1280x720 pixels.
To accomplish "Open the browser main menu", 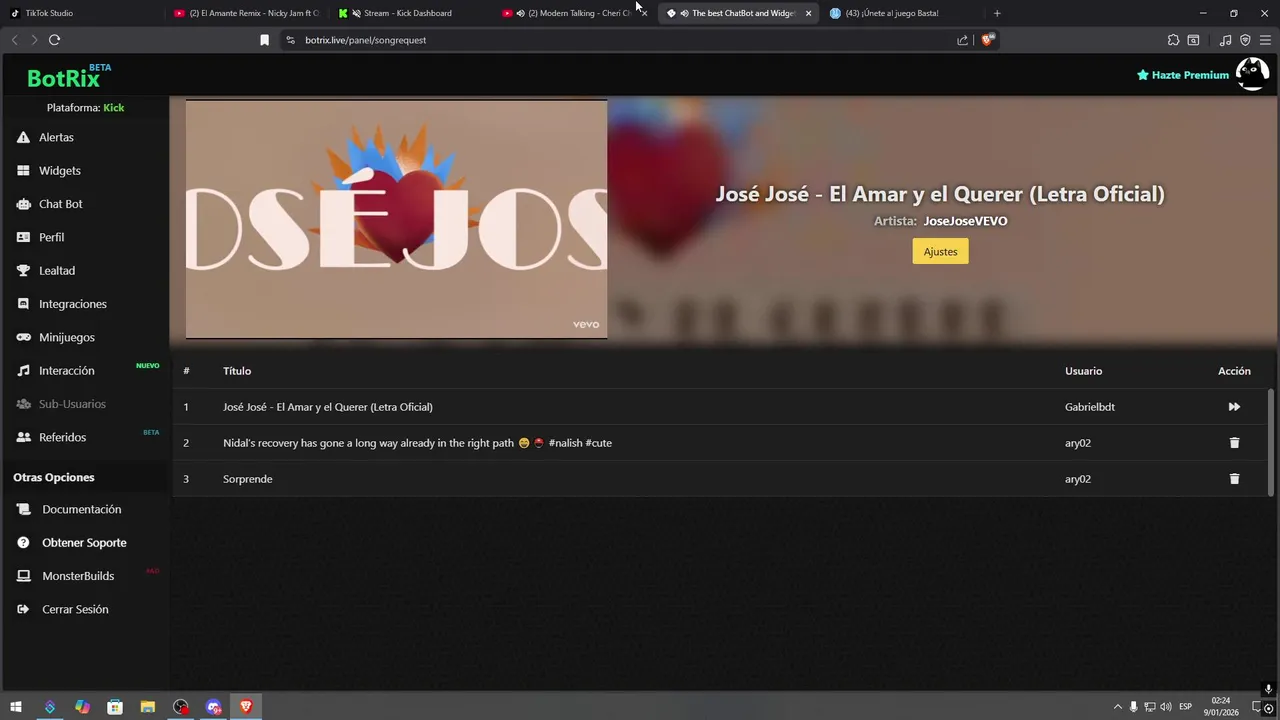I will click(1265, 40).
